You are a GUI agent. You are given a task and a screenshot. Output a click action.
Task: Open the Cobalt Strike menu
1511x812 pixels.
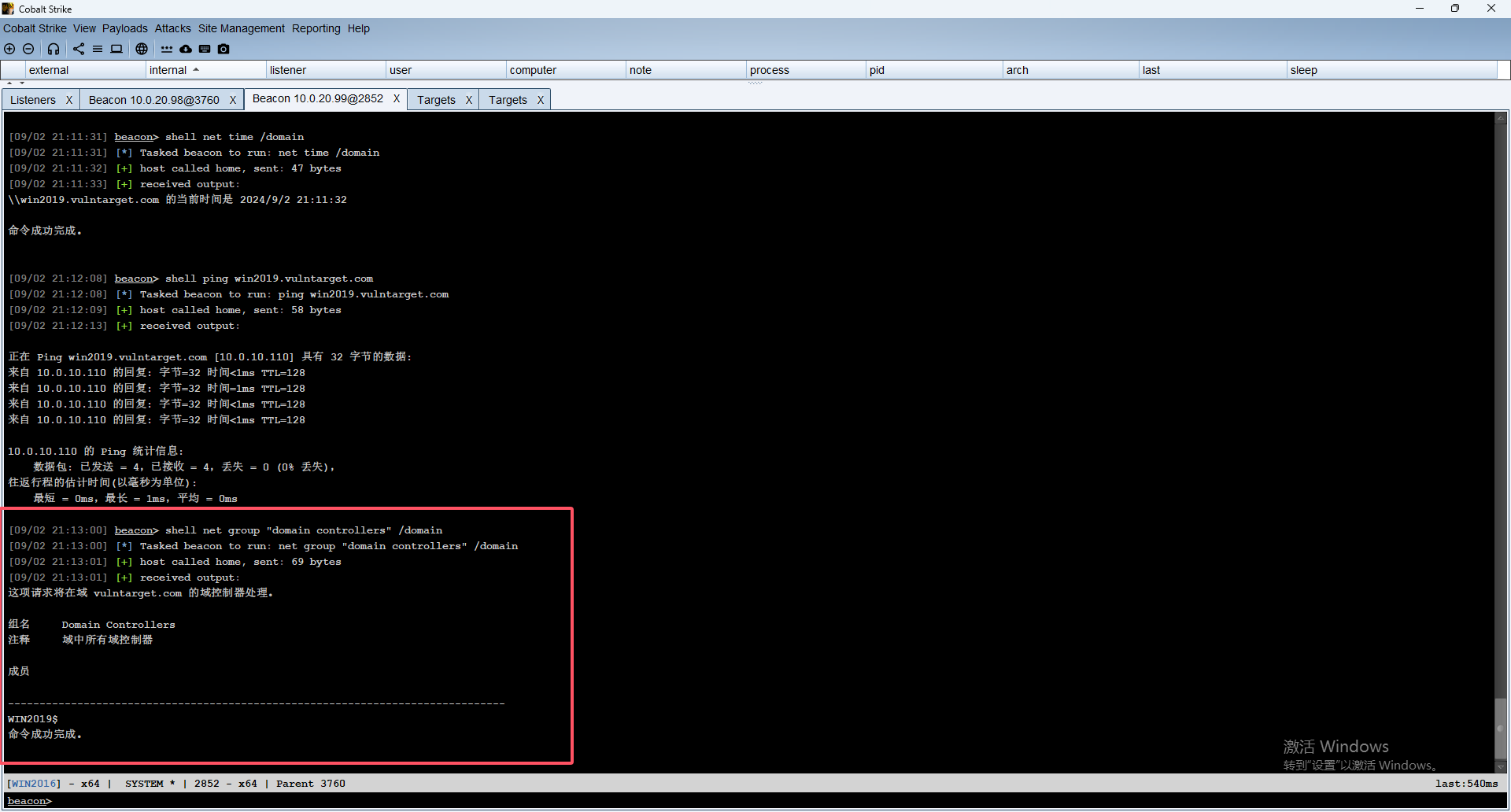35,28
